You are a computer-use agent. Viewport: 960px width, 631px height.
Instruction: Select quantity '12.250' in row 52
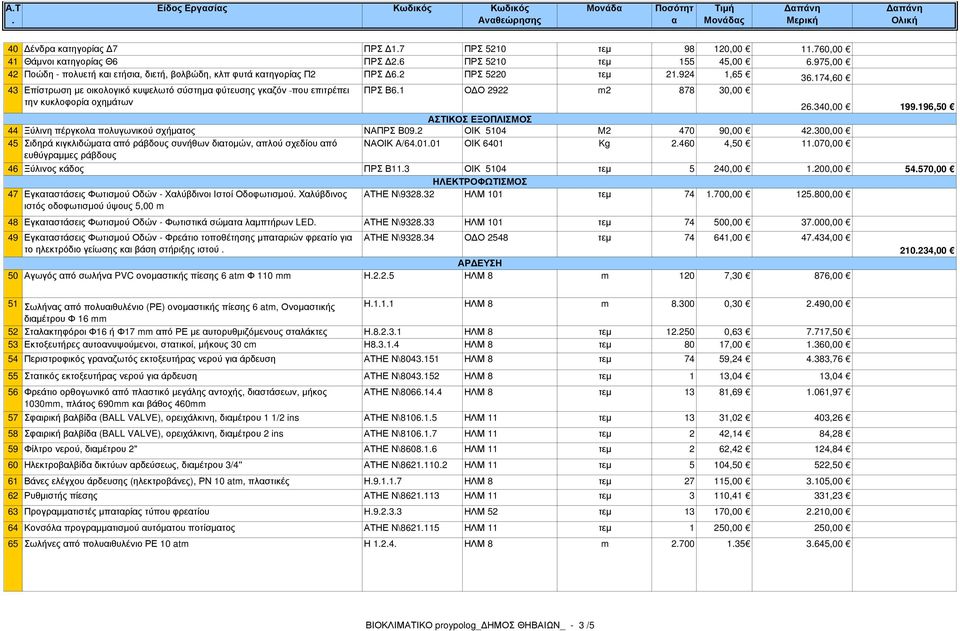680,332
